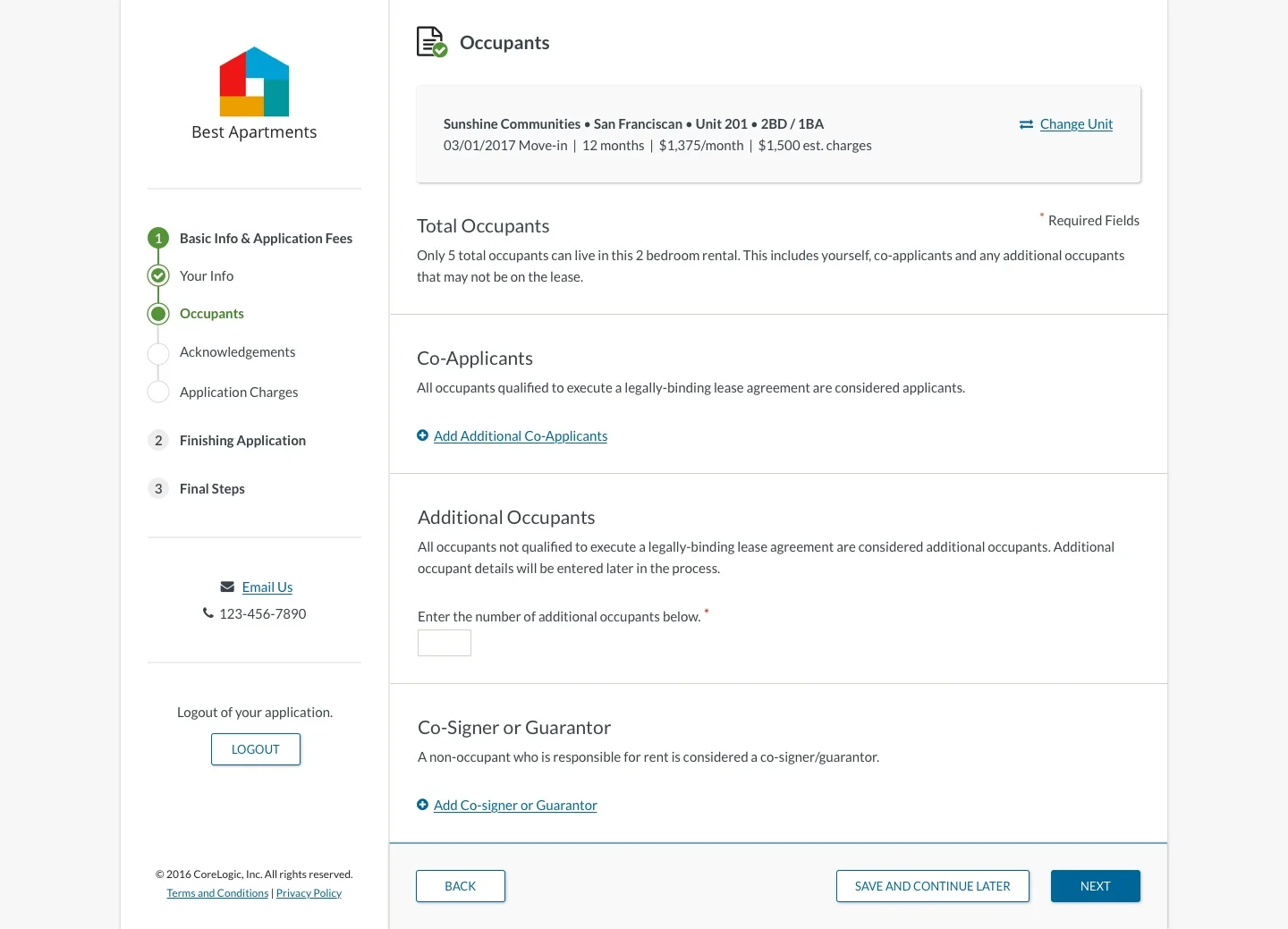Viewport: 1288px width, 929px height.
Task: Open the Final Steps section
Action: tap(212, 488)
